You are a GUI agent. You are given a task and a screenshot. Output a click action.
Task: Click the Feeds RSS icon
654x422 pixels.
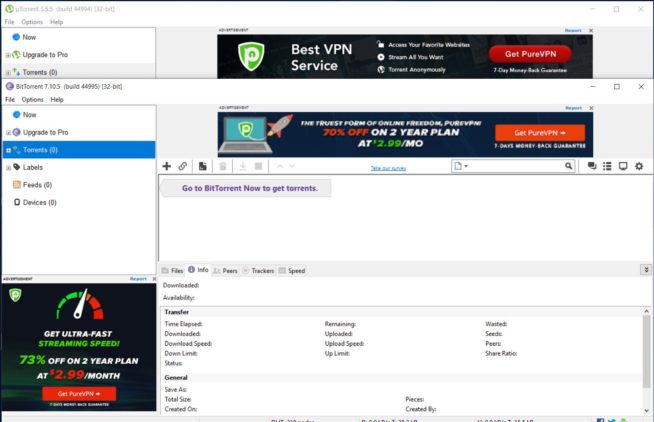(x=17, y=184)
